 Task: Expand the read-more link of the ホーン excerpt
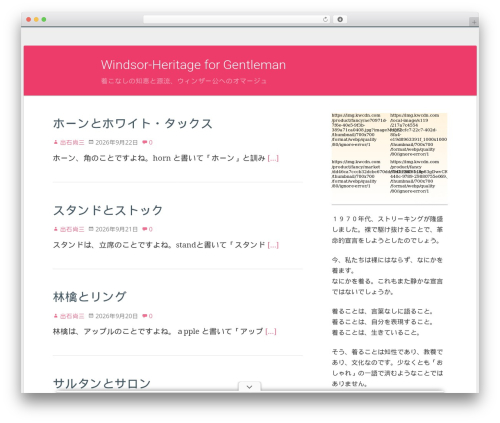click(273, 158)
